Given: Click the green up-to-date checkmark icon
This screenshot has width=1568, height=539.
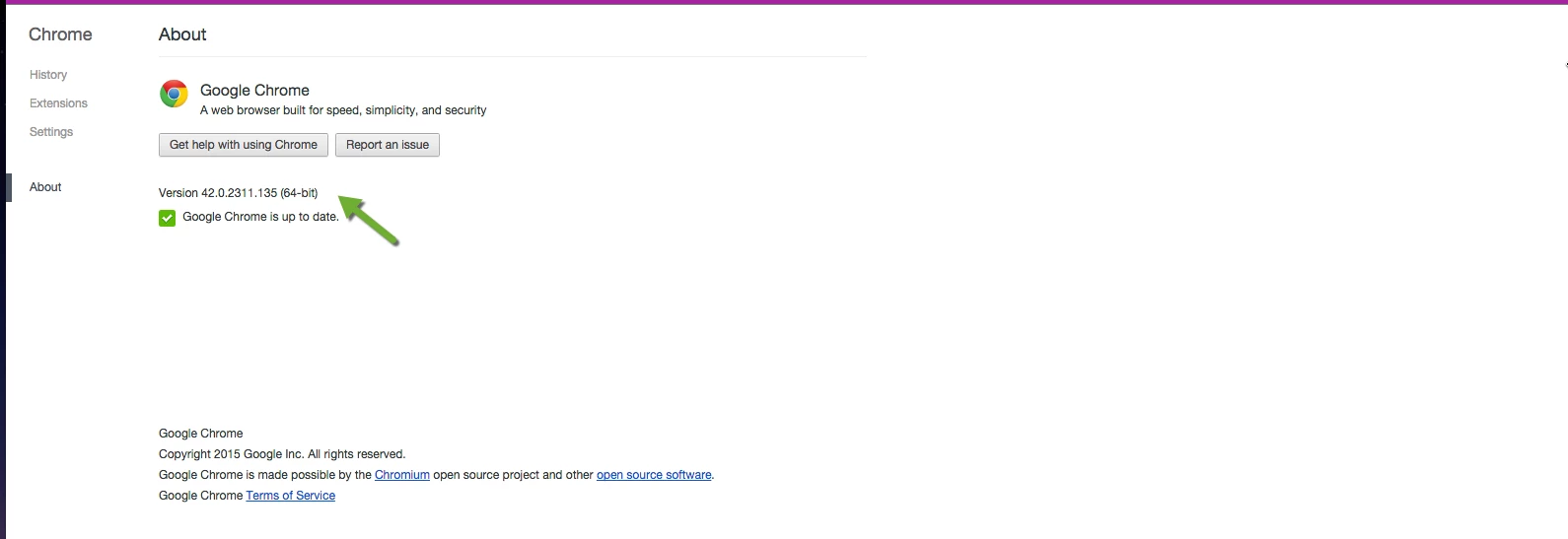Looking at the screenshot, I should (x=168, y=218).
